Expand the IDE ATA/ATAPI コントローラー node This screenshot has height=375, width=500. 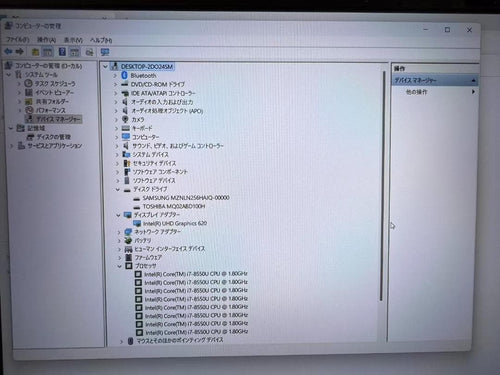pos(116,93)
